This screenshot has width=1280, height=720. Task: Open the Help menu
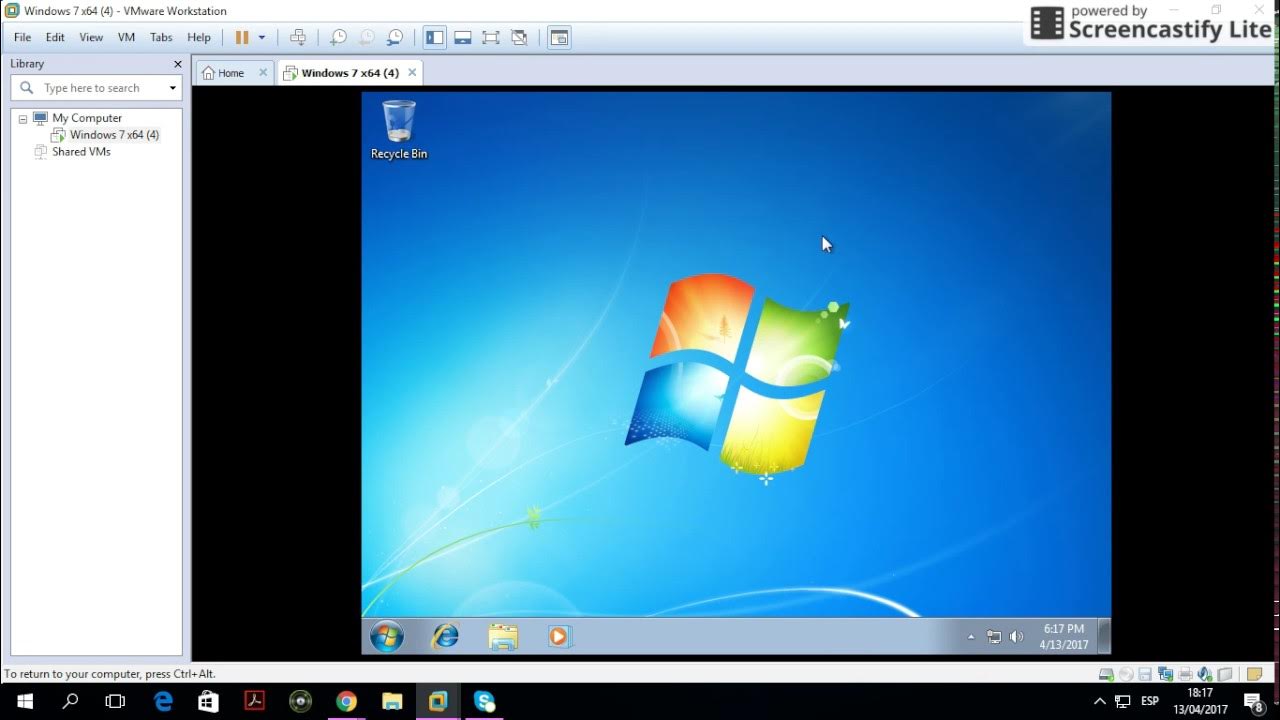[x=199, y=37]
